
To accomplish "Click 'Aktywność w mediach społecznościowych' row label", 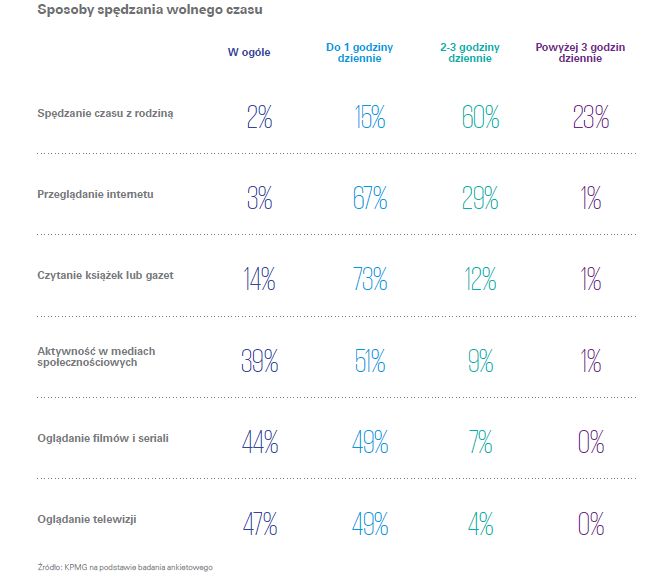I will click(x=96, y=357).
